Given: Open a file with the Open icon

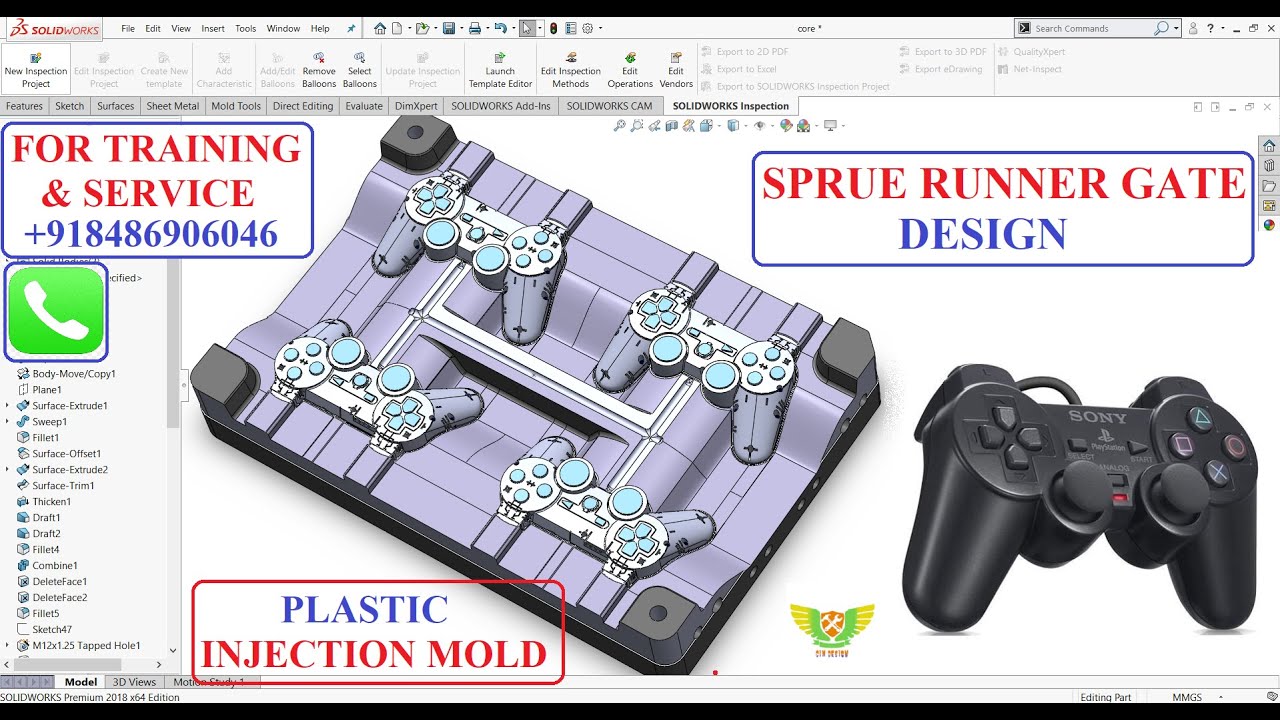Looking at the screenshot, I should 423,28.
